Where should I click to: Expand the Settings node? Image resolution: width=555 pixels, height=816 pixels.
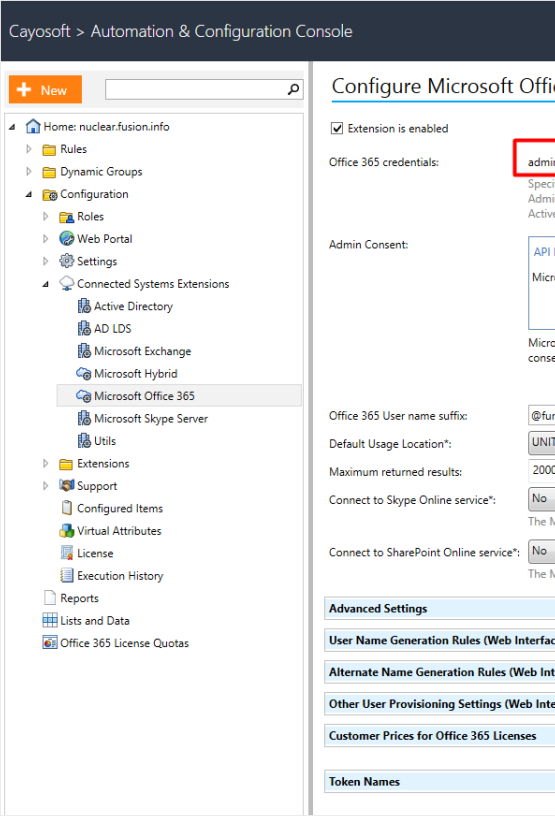46,261
